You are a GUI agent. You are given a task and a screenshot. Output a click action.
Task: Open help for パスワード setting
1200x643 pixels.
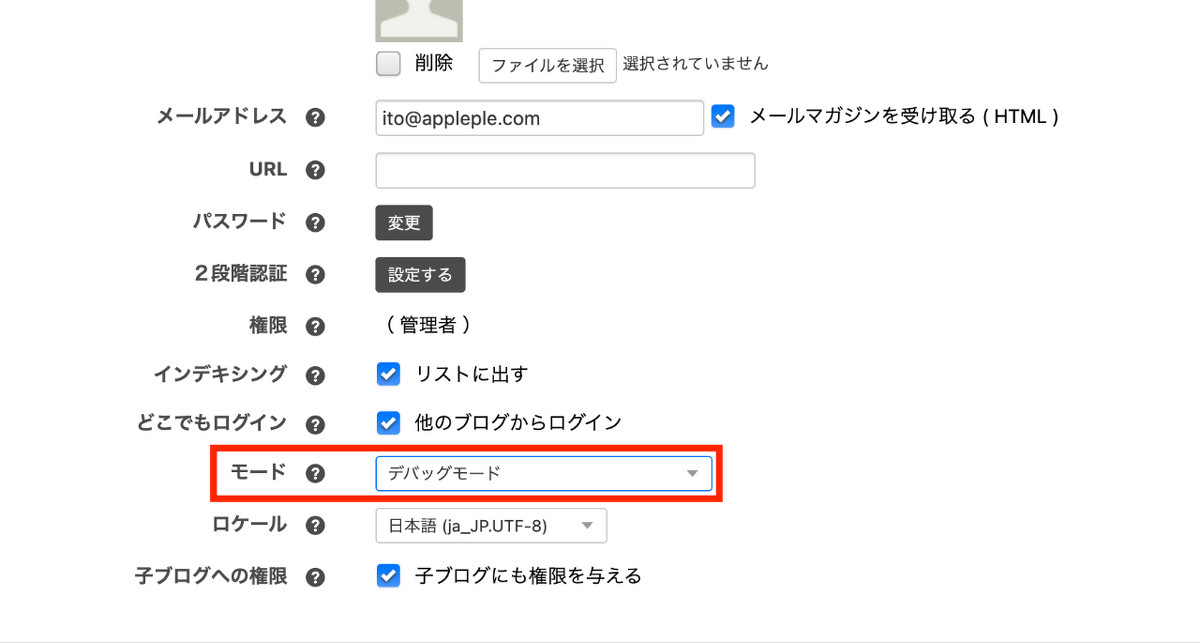point(315,222)
